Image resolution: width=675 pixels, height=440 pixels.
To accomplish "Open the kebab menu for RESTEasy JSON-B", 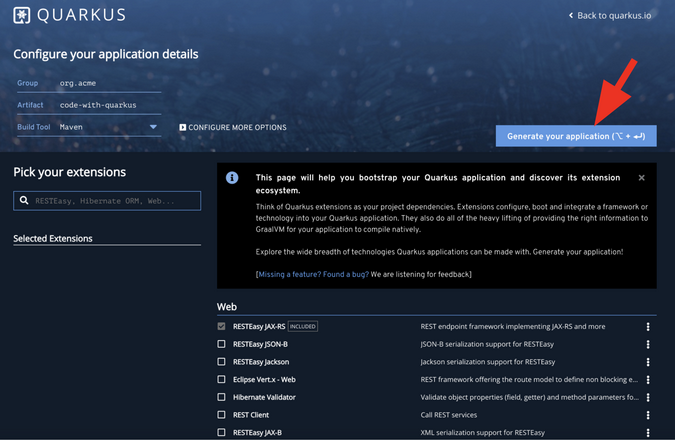I will click(648, 344).
